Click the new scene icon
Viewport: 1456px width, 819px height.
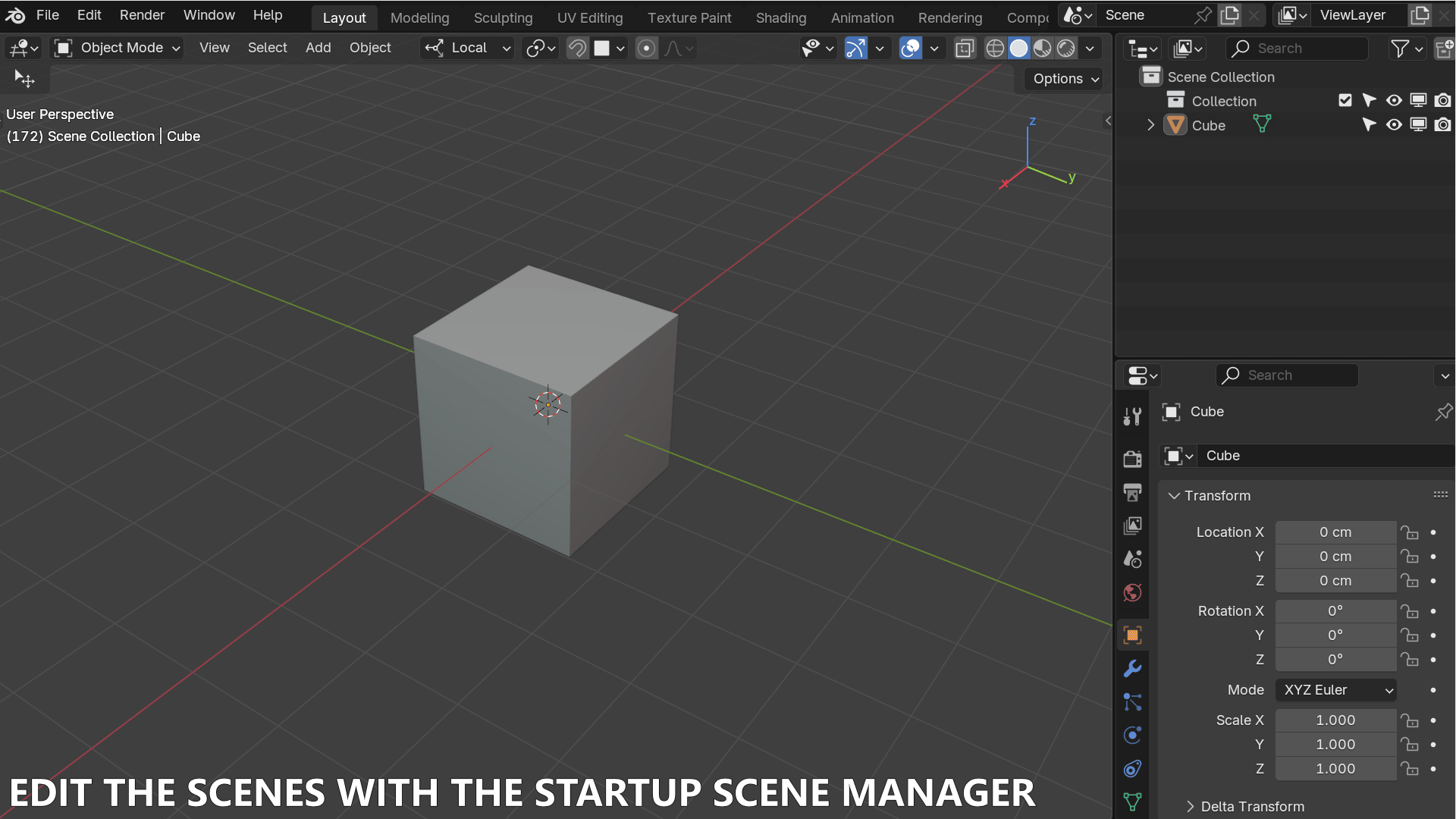(1230, 15)
